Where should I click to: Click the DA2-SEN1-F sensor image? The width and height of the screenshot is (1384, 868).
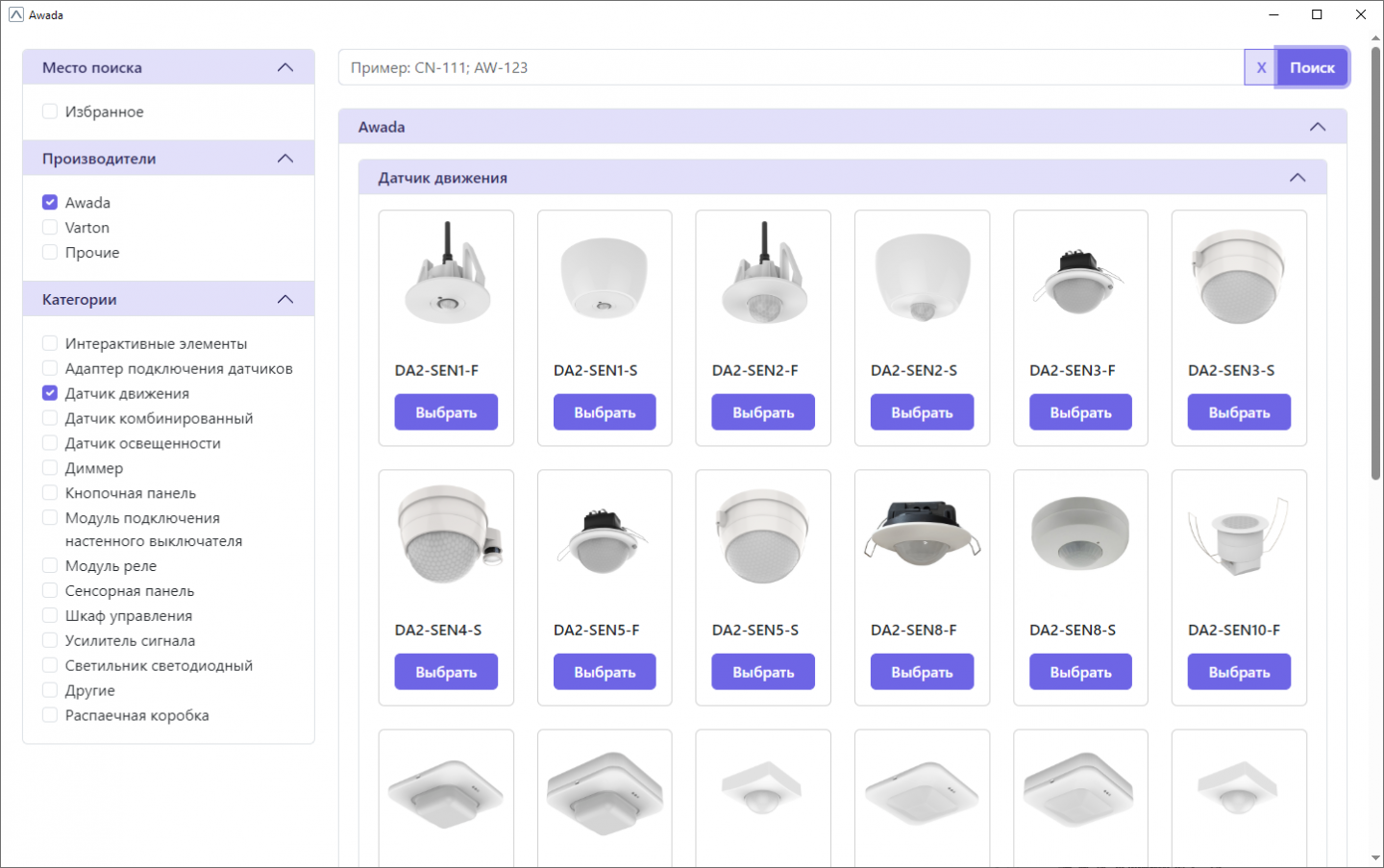point(446,275)
